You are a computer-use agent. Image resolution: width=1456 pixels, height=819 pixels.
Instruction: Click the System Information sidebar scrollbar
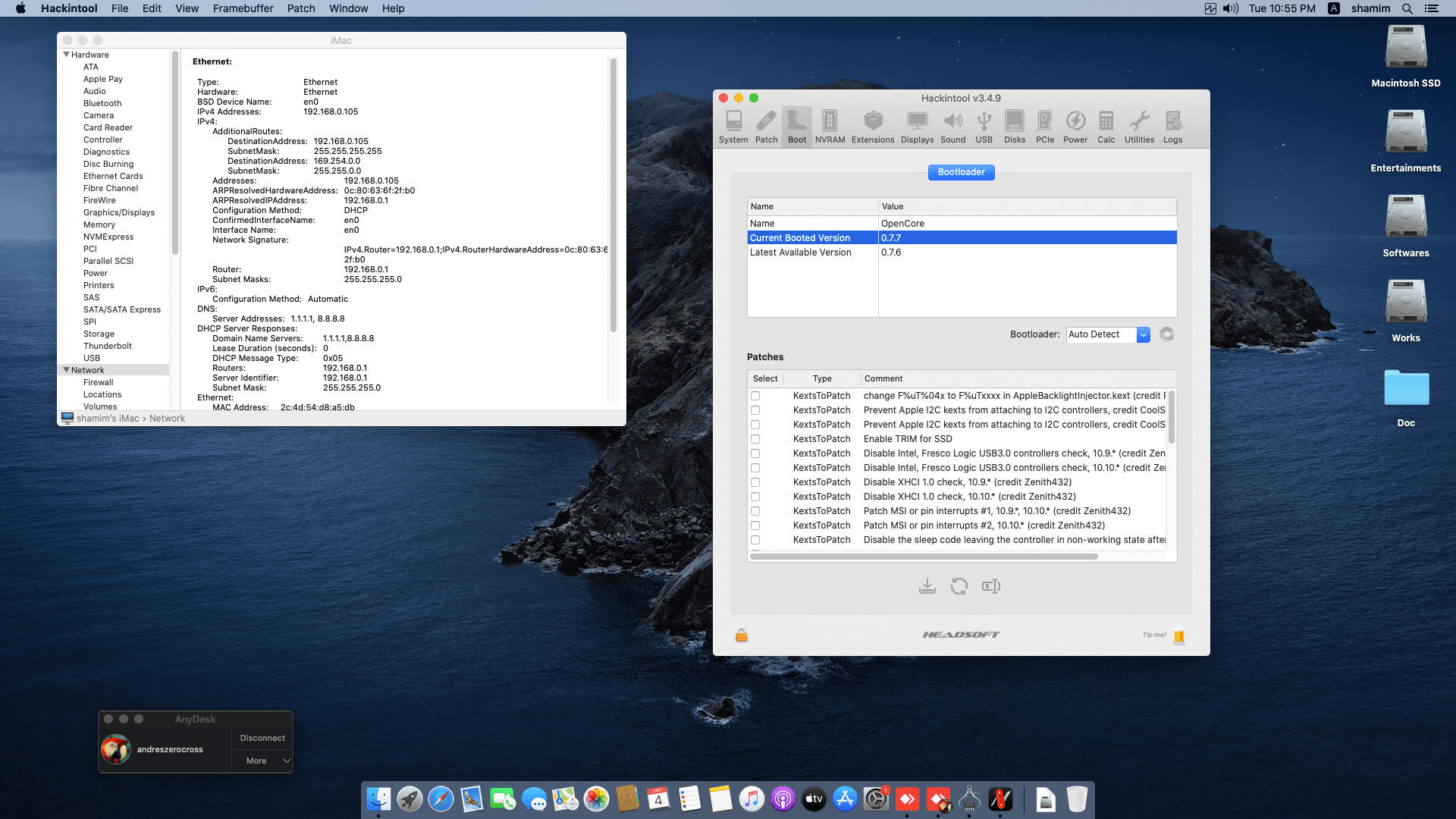175,152
